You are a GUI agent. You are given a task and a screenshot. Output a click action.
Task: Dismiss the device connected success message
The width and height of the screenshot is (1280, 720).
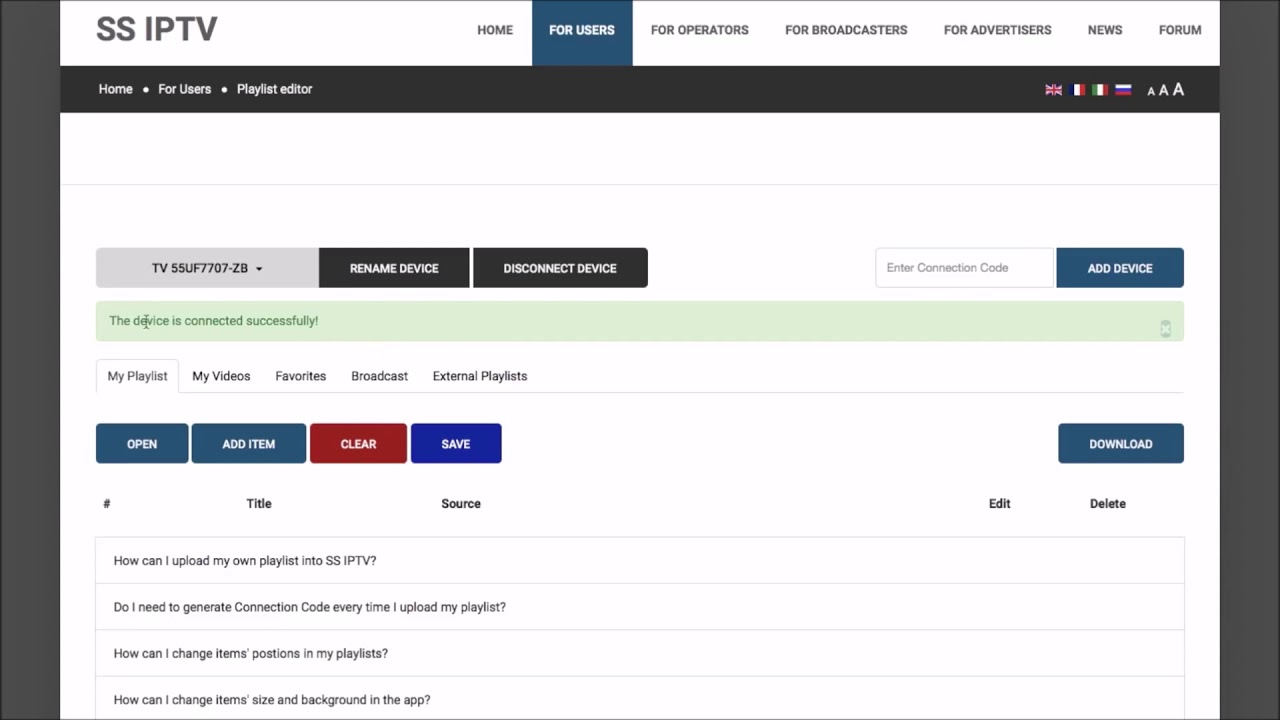pyautogui.click(x=1165, y=329)
